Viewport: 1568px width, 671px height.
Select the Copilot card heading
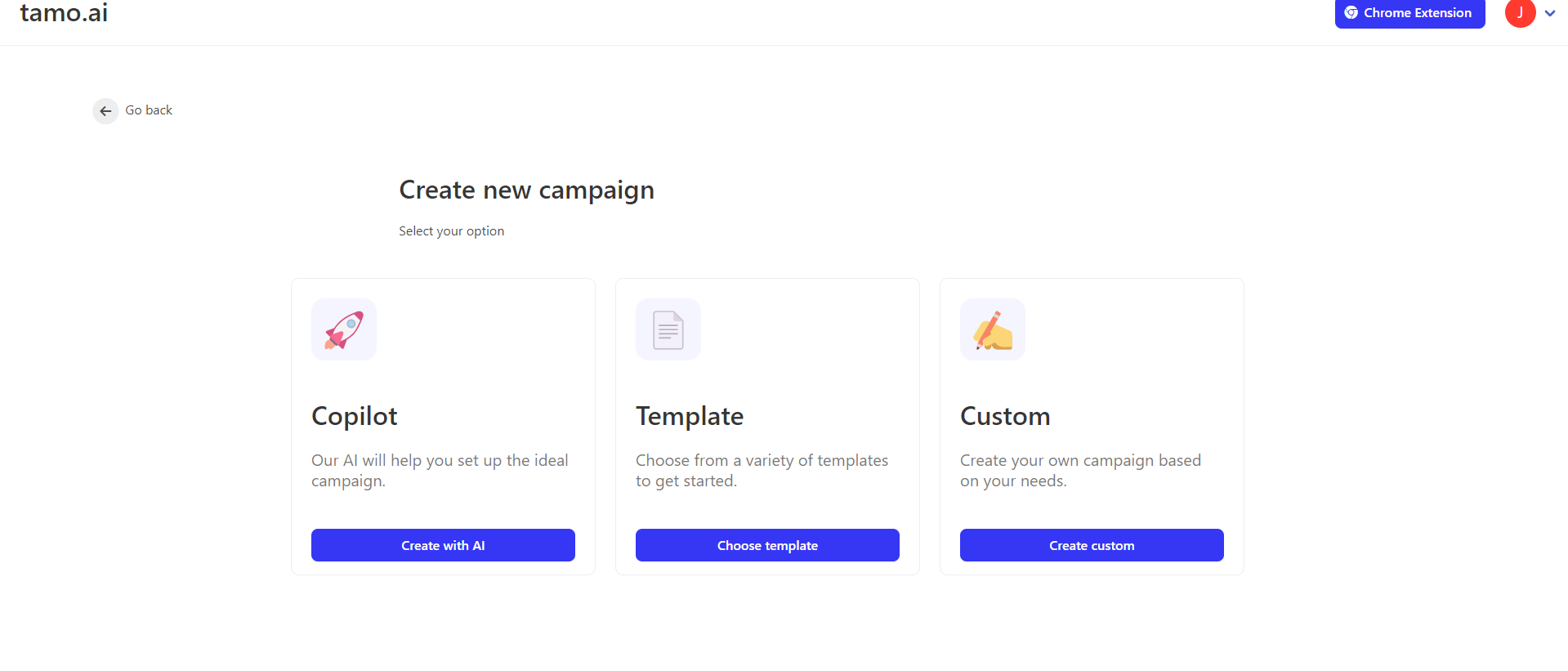point(355,416)
